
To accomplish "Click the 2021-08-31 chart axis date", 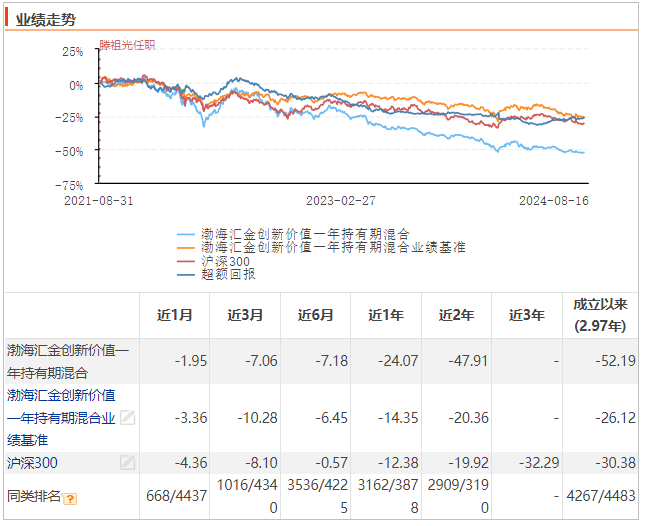I will [x=99, y=201].
